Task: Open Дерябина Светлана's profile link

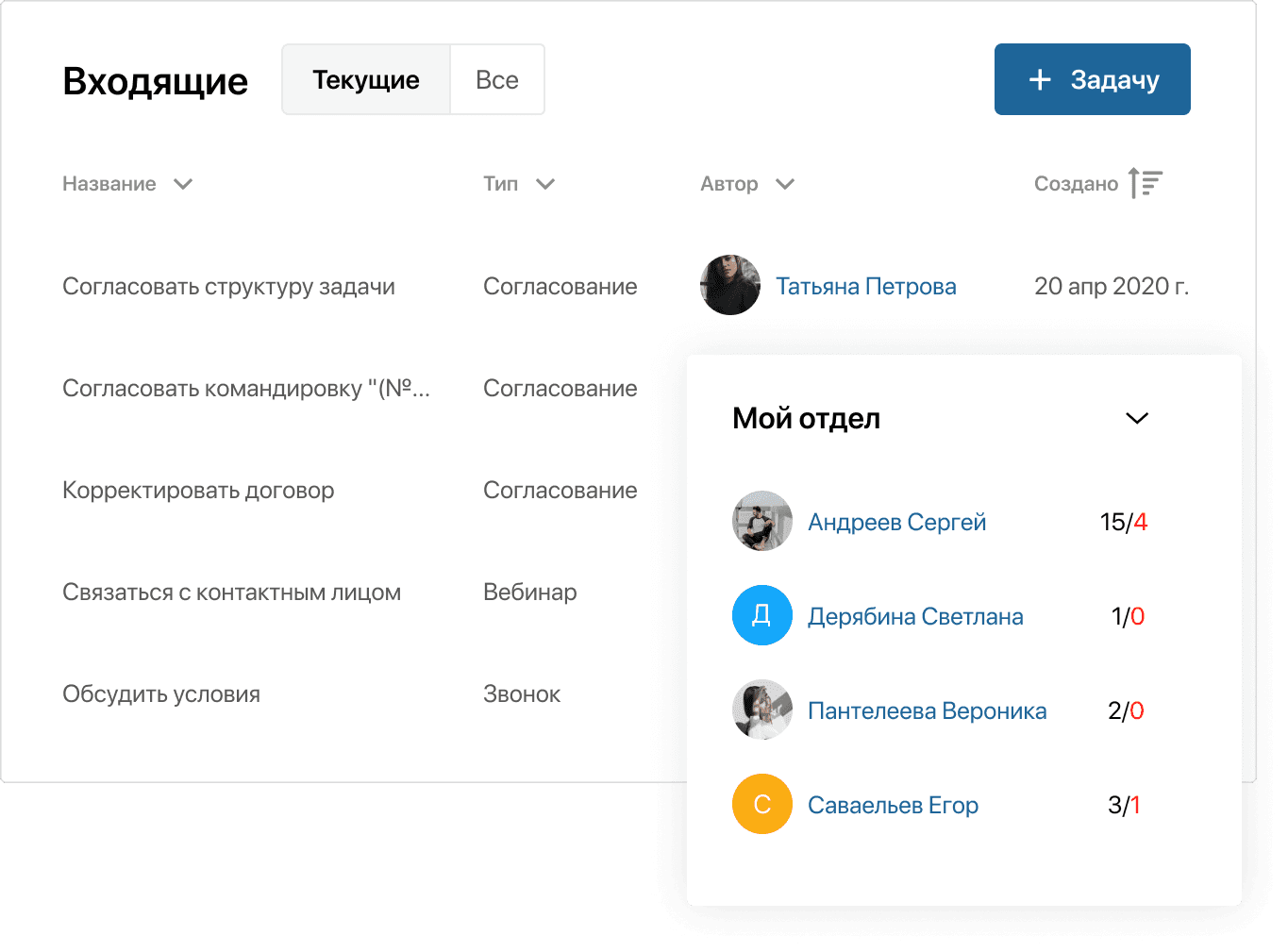Action: click(915, 615)
